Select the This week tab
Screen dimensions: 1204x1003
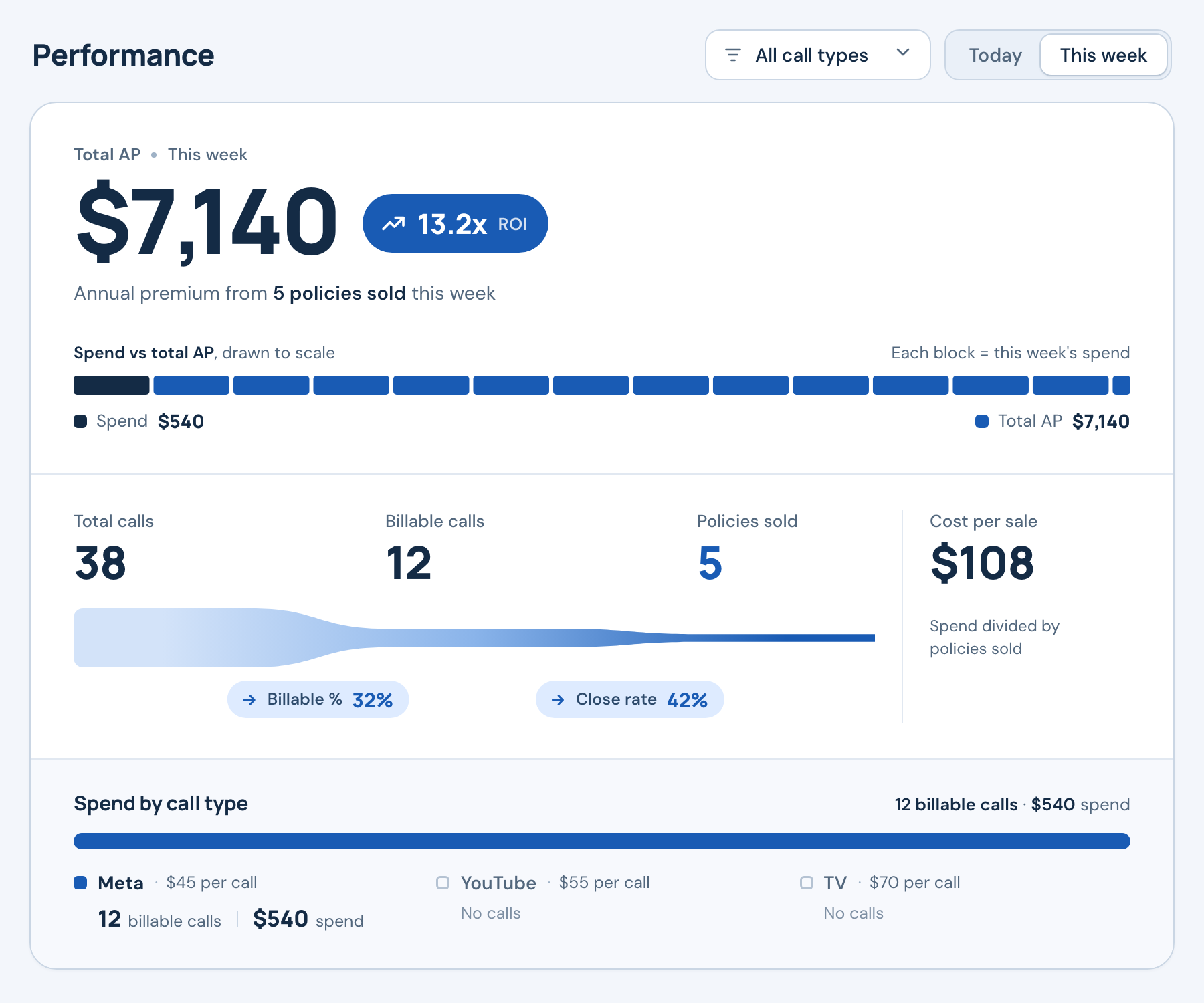(x=1103, y=55)
